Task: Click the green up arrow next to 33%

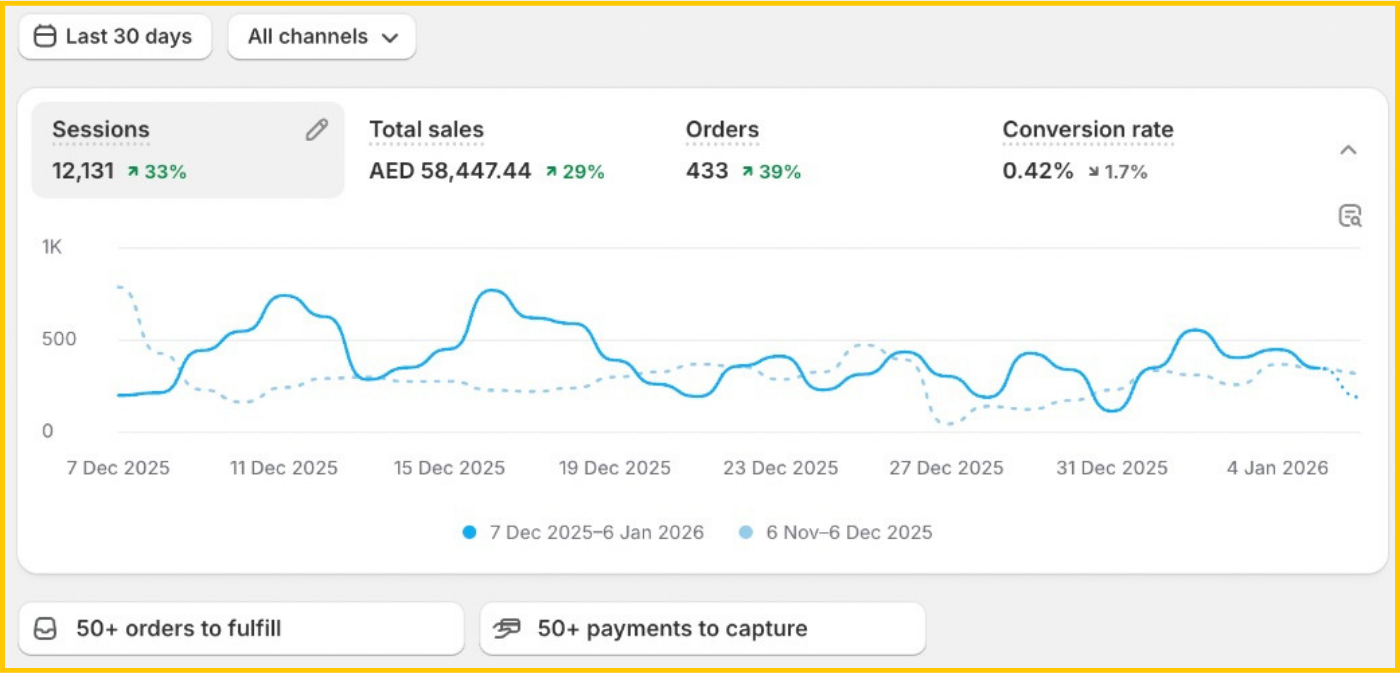Action: pos(133,172)
